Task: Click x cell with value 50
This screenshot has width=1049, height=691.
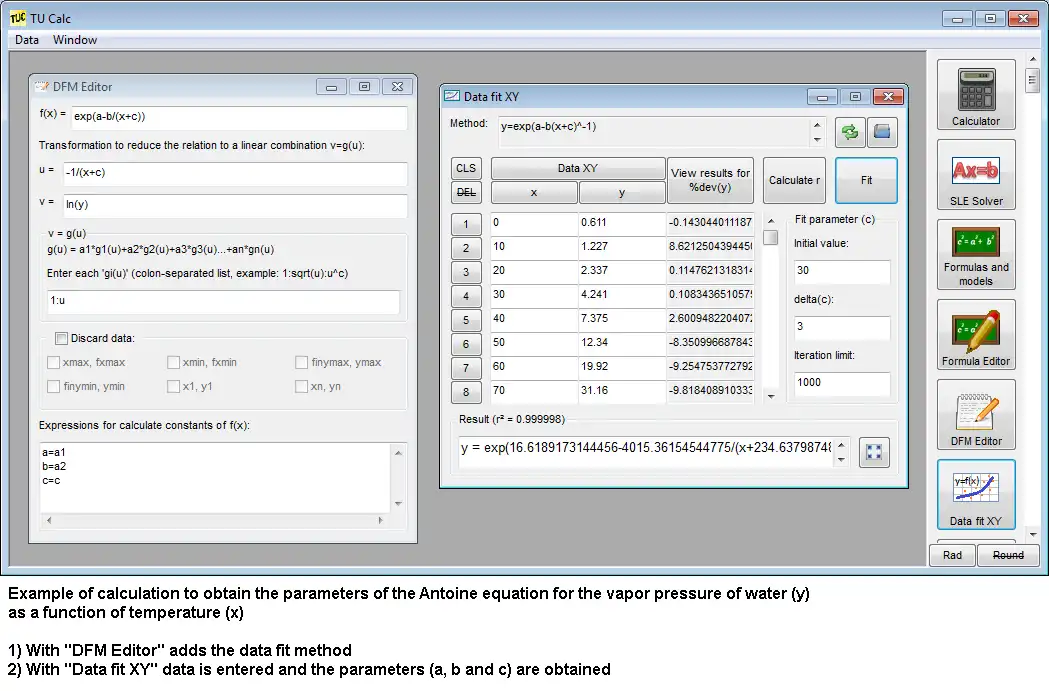Action: (x=534, y=342)
